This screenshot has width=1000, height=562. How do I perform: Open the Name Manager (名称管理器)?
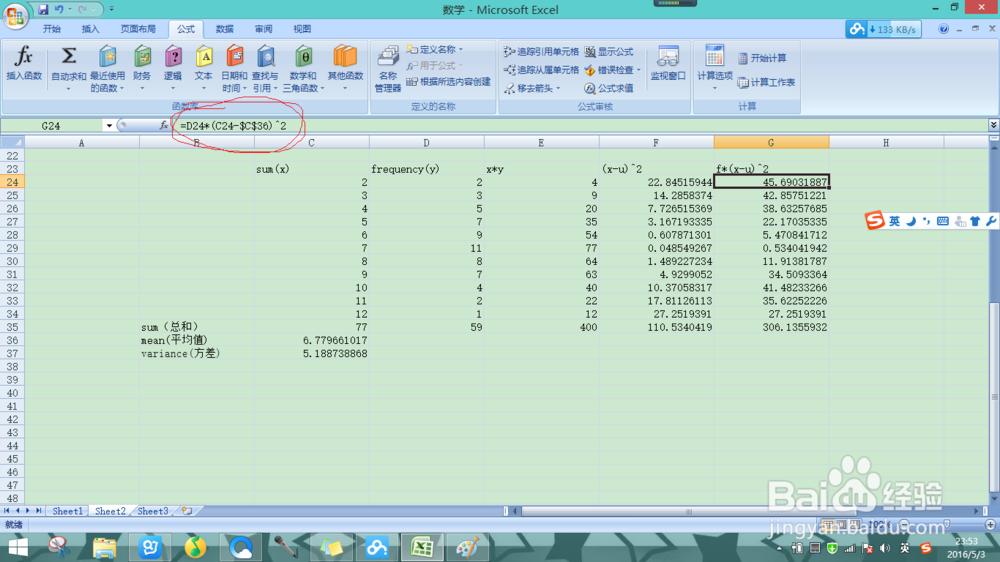388,69
